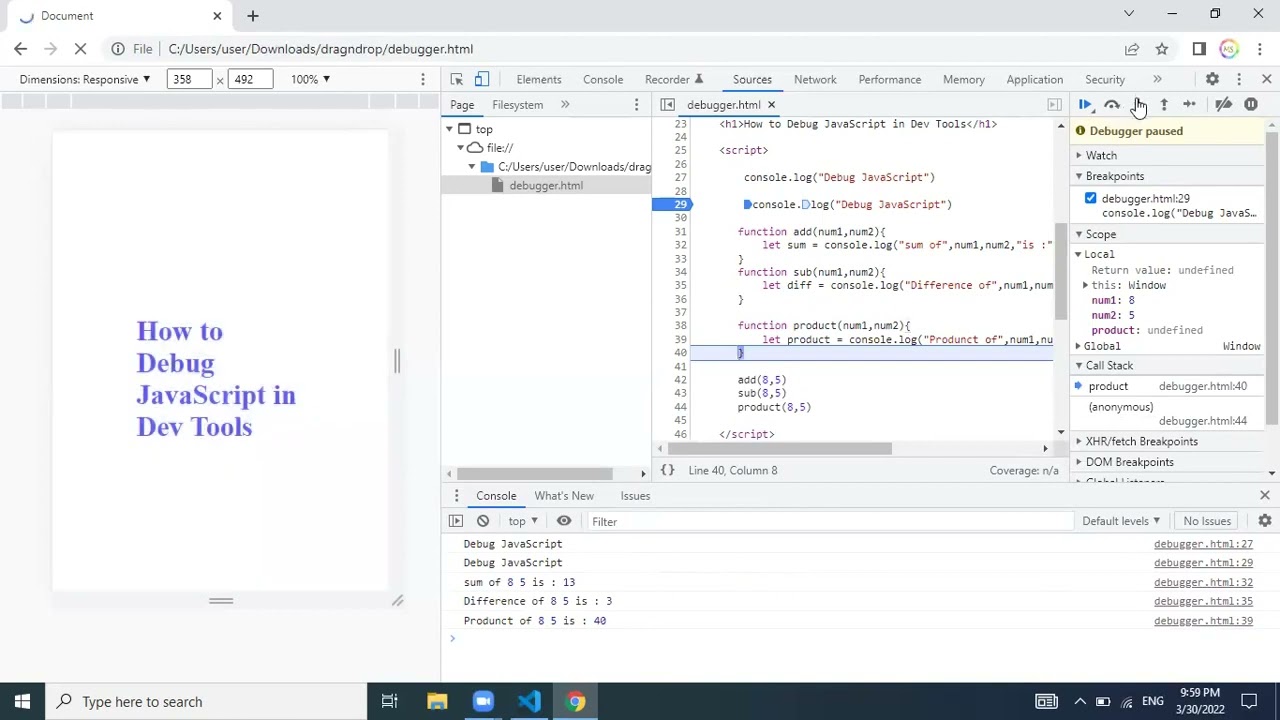1280x720 pixels.
Task: Switch to the Elements tab
Action: coord(539,79)
